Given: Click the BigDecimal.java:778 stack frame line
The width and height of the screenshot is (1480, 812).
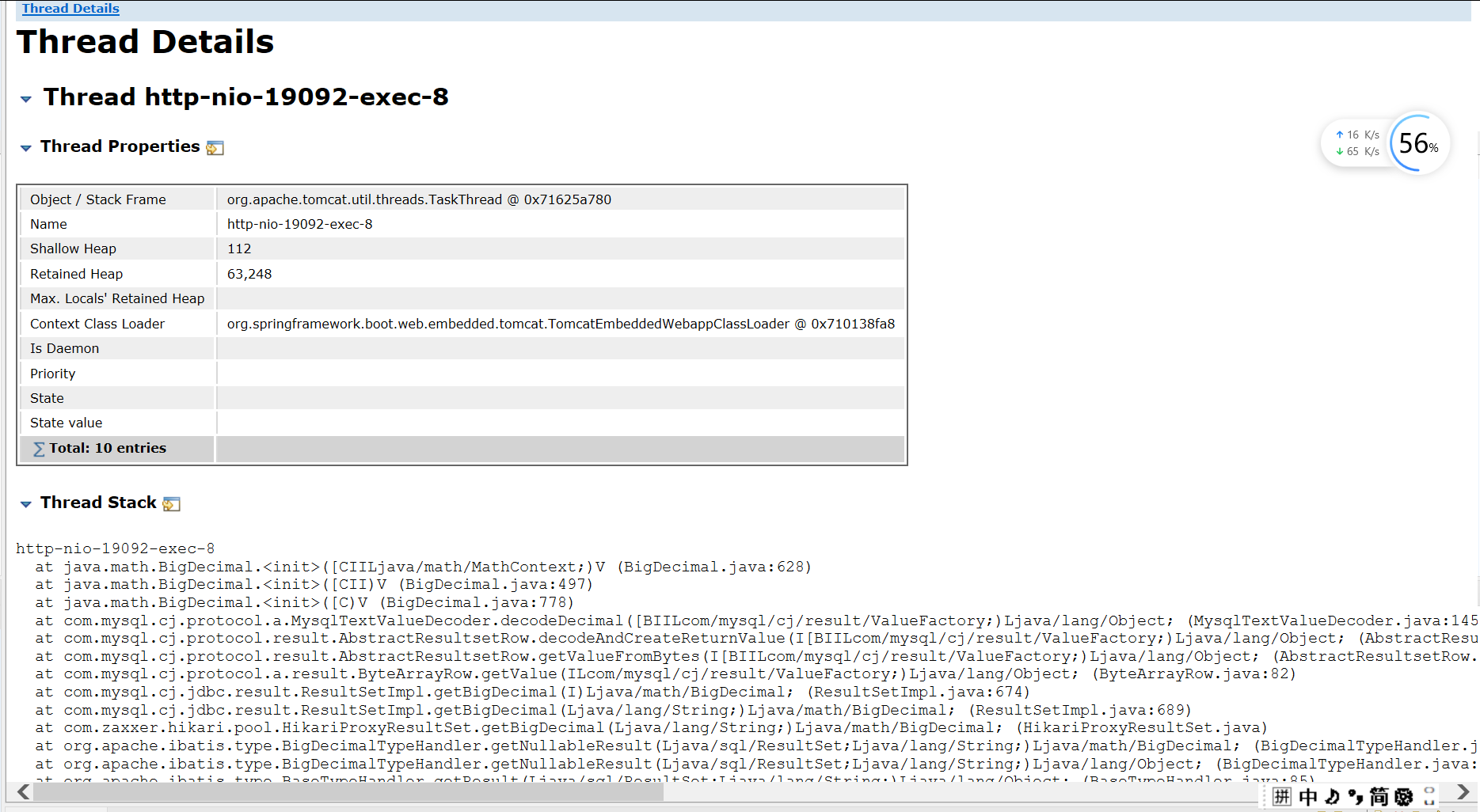Looking at the screenshot, I should (x=304, y=602).
